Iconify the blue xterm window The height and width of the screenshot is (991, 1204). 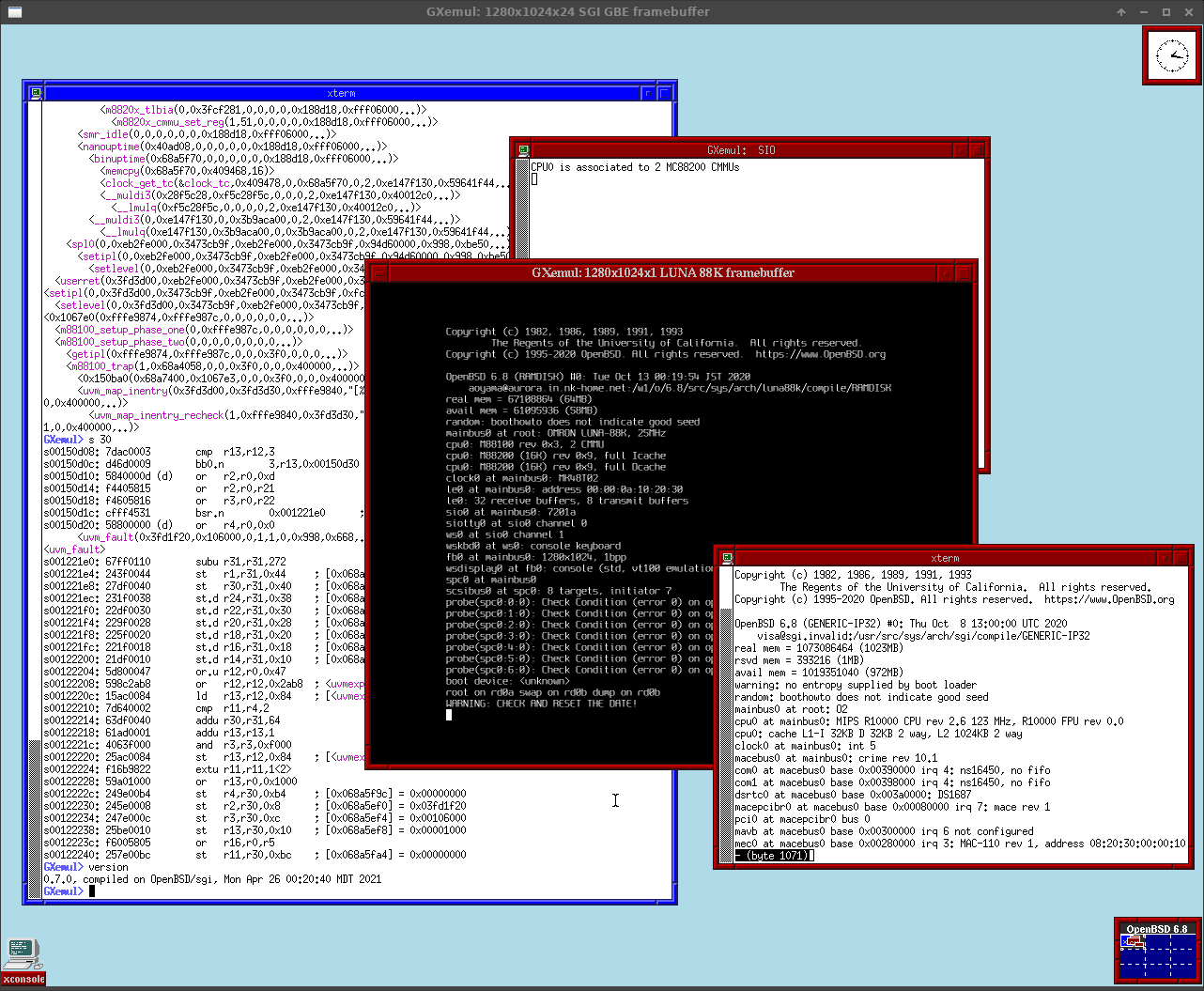[x=647, y=92]
